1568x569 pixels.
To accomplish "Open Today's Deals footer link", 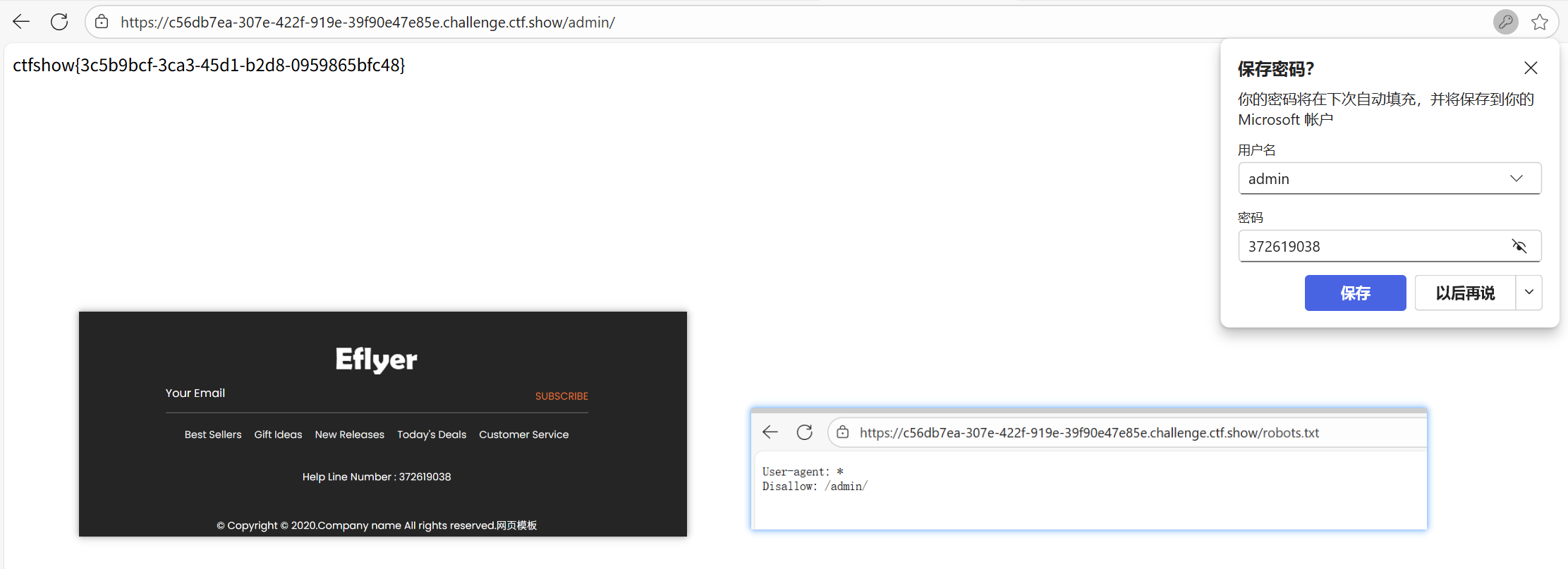I will (x=431, y=434).
